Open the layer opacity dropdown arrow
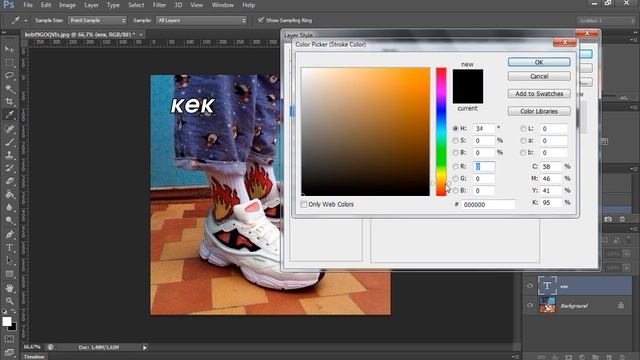Viewport: 640px width, 360px height. point(627,253)
